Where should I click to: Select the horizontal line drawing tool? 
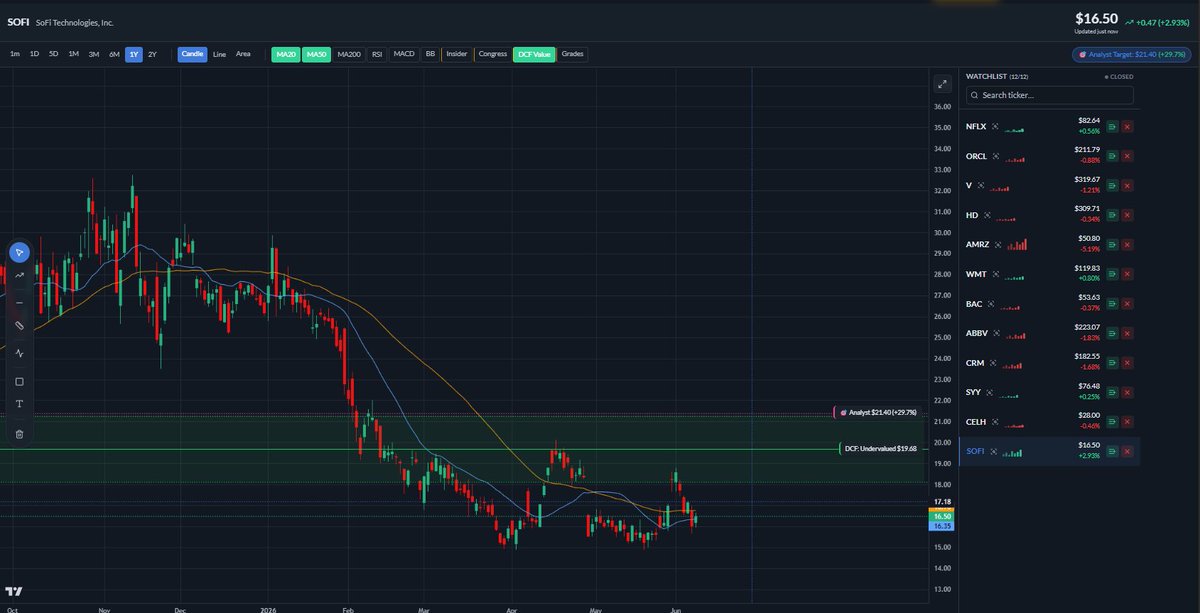point(19,302)
